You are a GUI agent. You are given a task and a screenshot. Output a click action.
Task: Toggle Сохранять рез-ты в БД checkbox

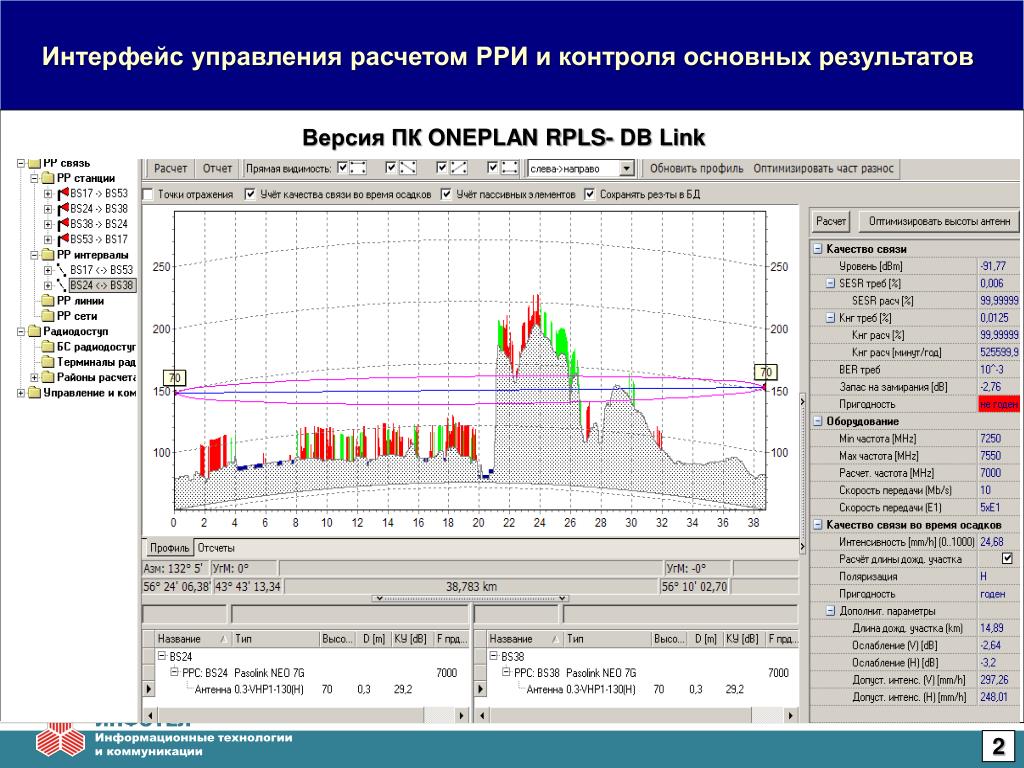pyautogui.click(x=590, y=195)
